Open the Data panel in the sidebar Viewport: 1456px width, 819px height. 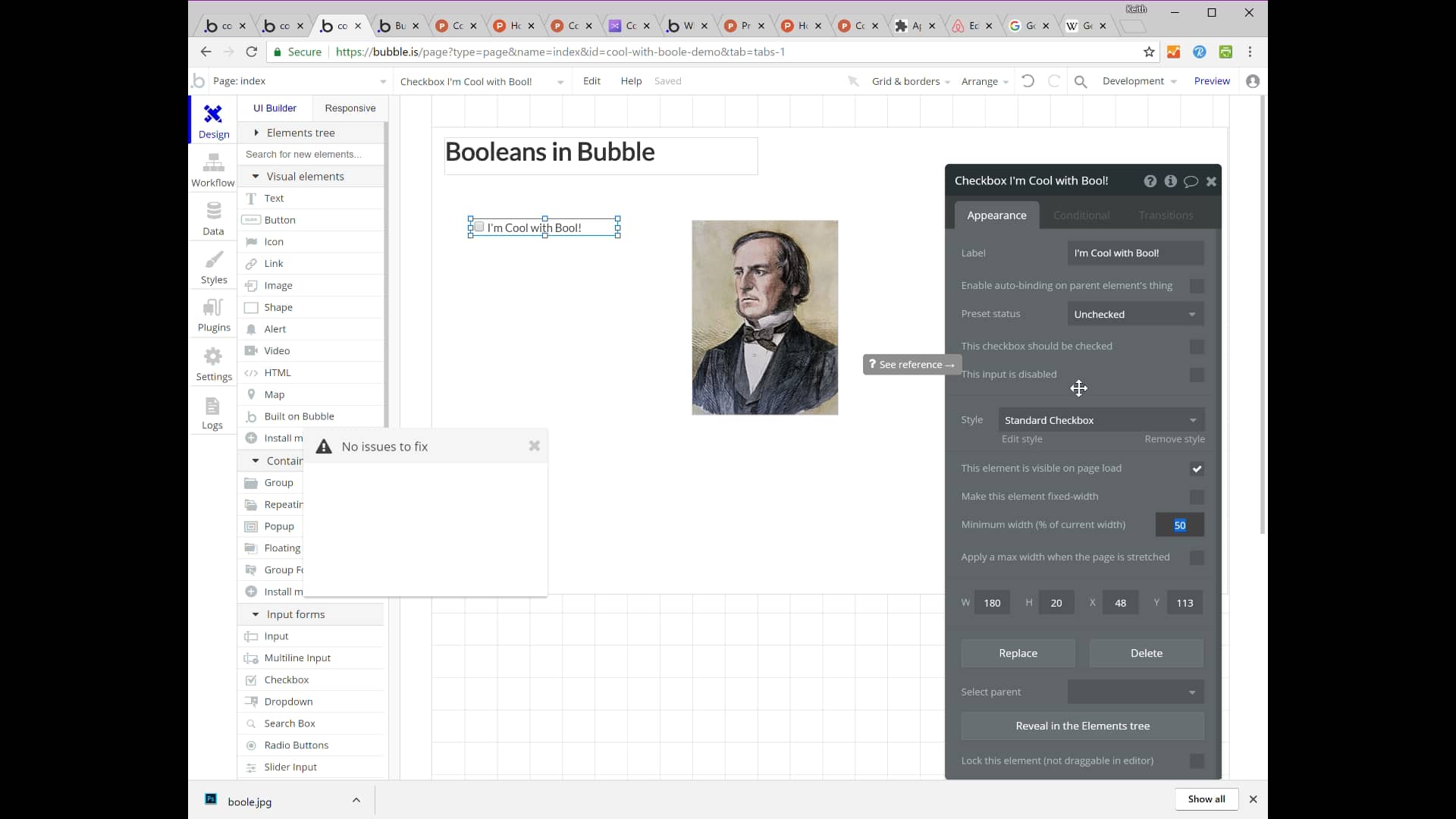point(213,218)
